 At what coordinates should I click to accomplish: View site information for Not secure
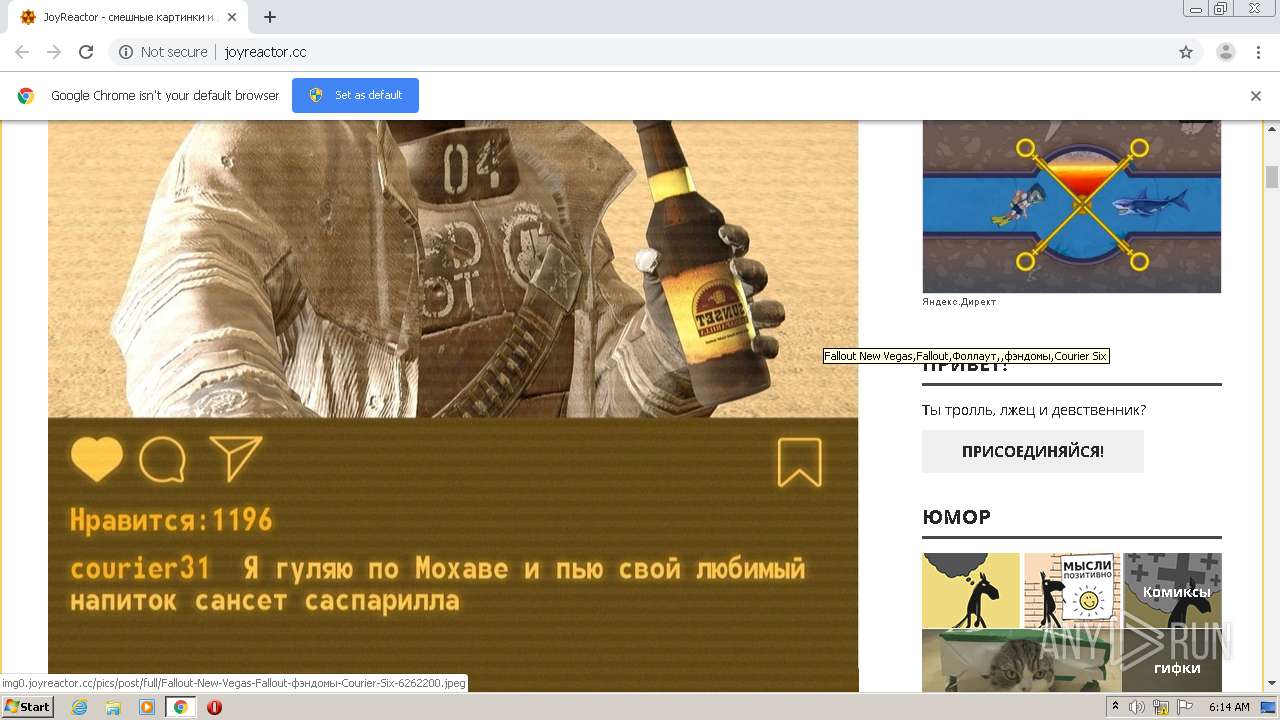(163, 52)
